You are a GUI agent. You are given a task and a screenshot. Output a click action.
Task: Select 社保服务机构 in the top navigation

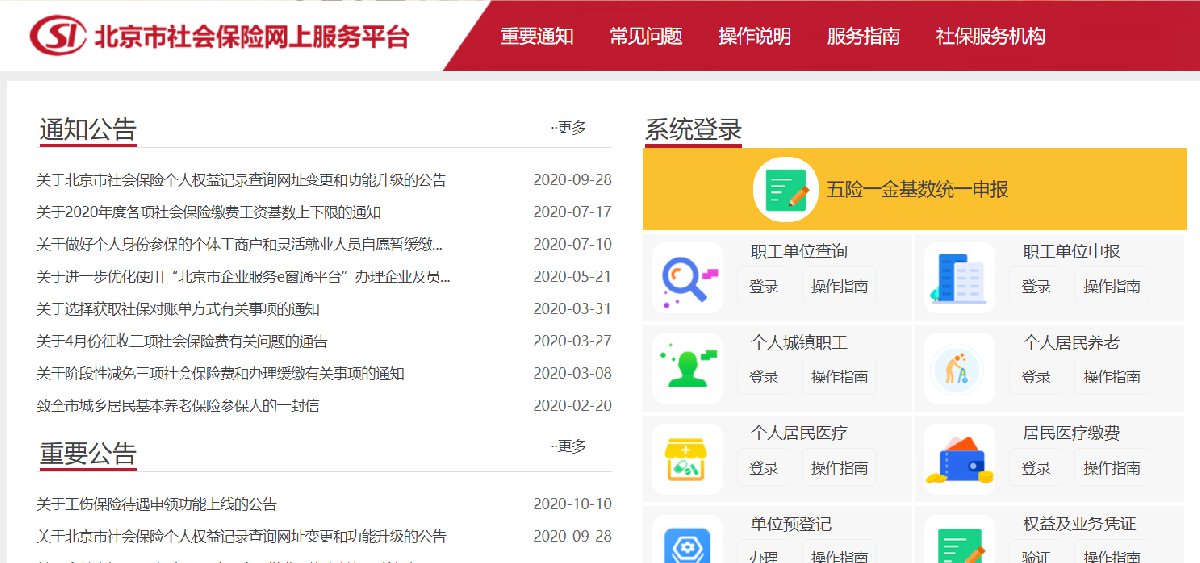[990, 37]
